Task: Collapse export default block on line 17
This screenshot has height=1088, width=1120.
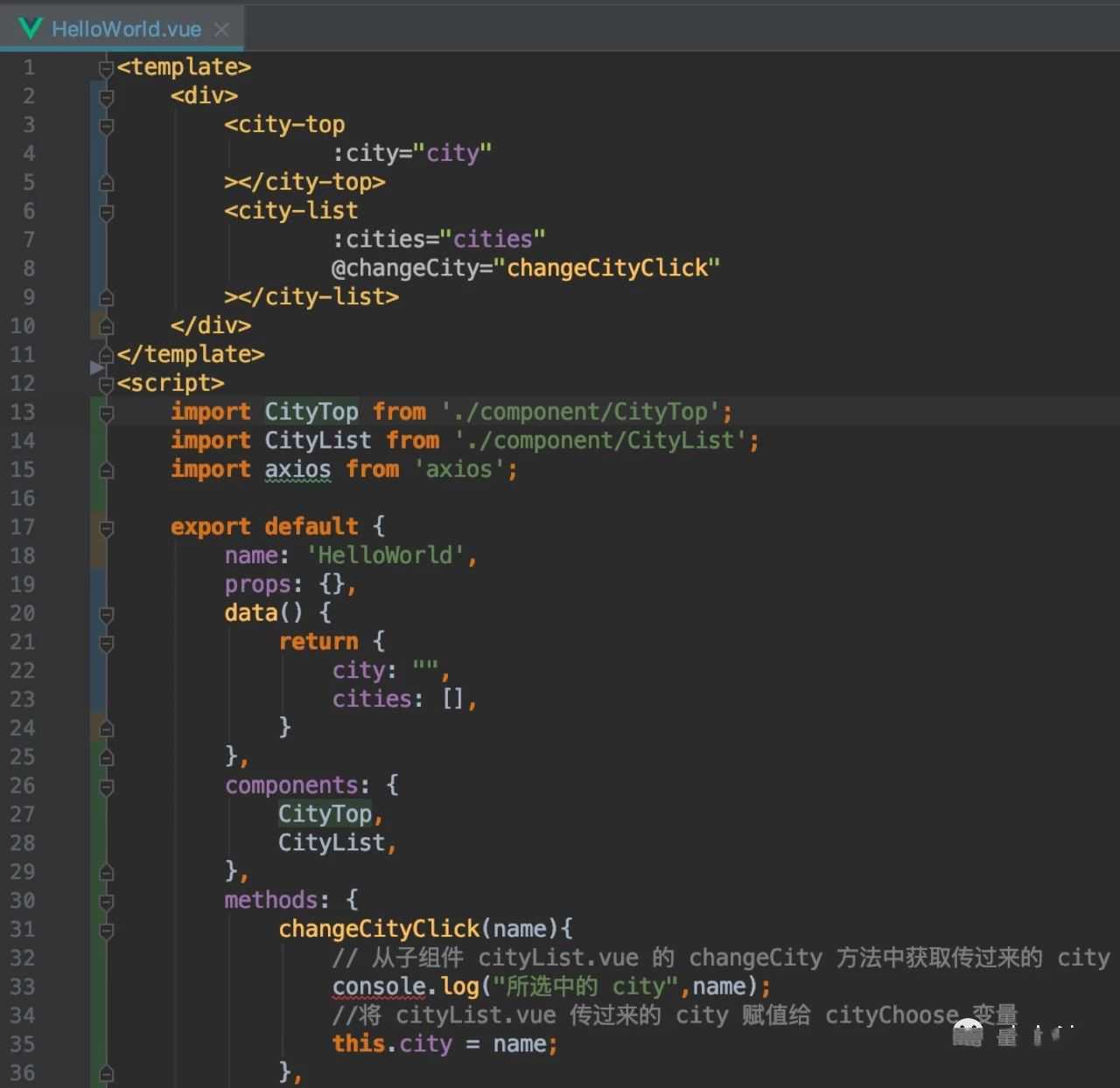Action: [x=107, y=527]
